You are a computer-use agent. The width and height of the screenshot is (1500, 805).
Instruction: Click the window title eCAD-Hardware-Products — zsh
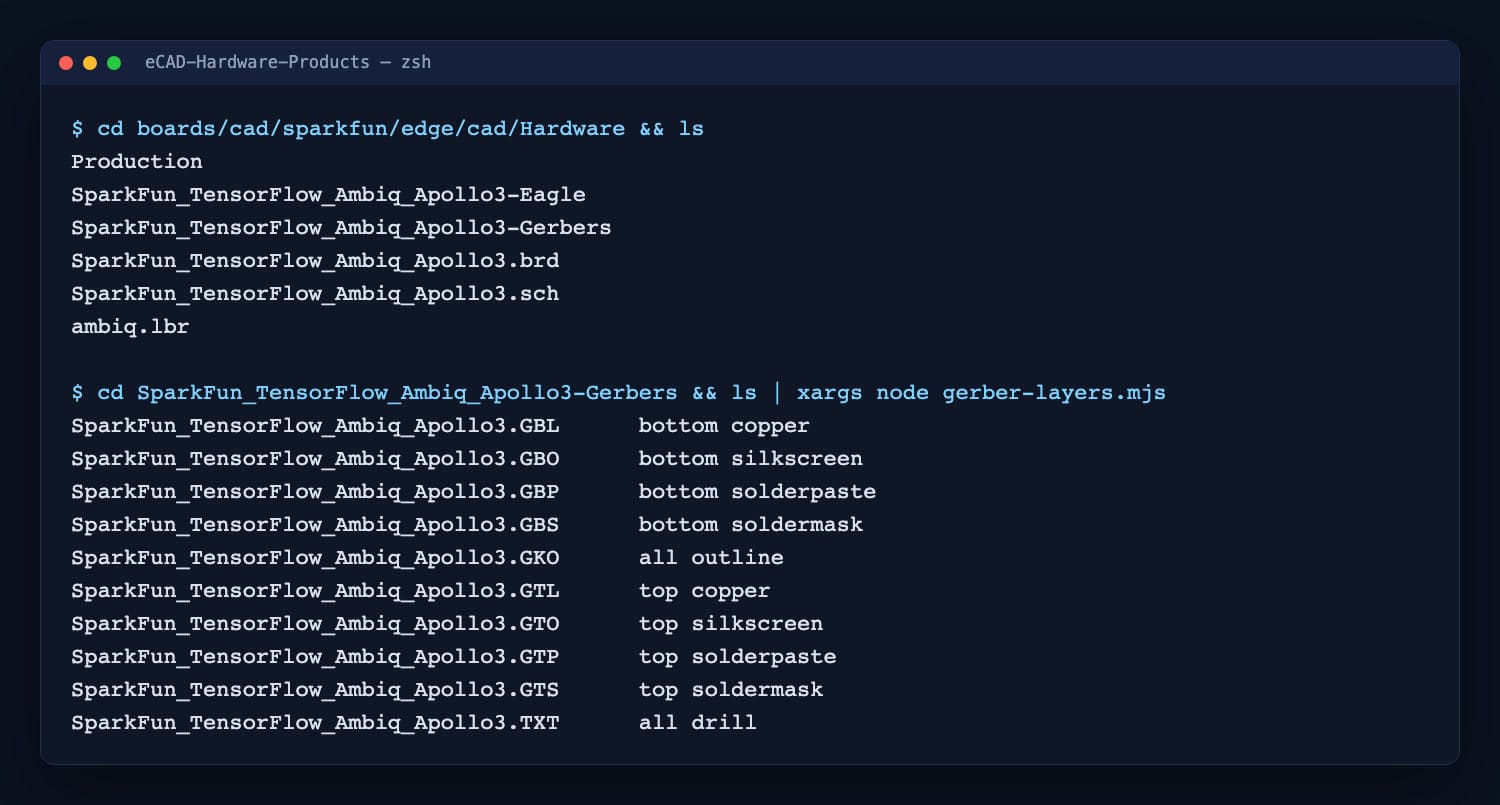288,62
